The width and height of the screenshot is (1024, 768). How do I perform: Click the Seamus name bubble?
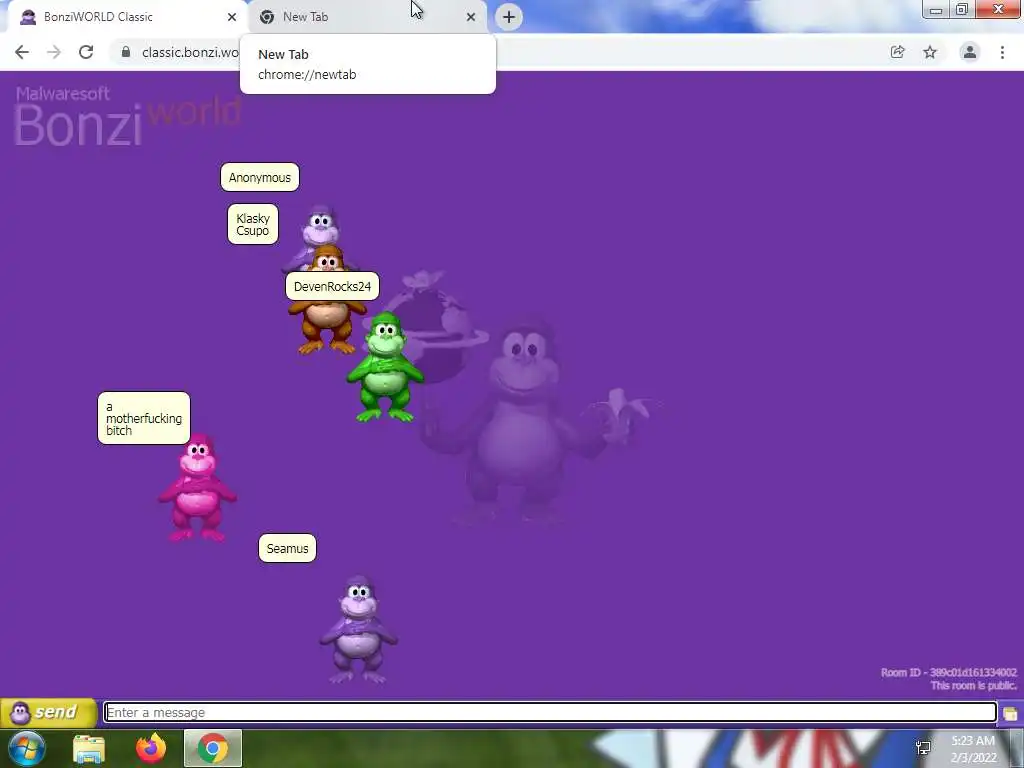coord(287,548)
